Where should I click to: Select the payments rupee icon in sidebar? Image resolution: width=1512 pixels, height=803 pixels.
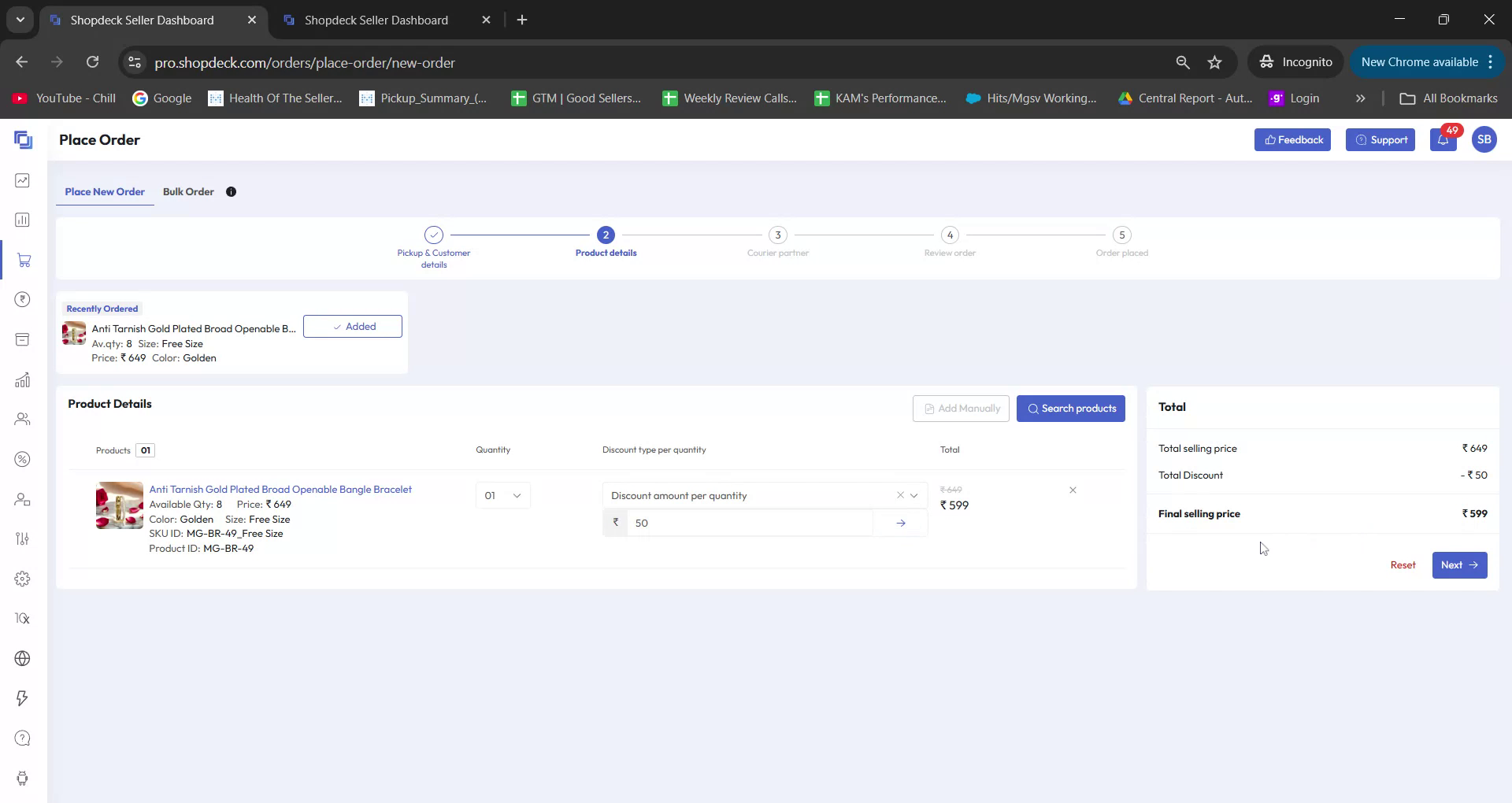pyautogui.click(x=23, y=299)
